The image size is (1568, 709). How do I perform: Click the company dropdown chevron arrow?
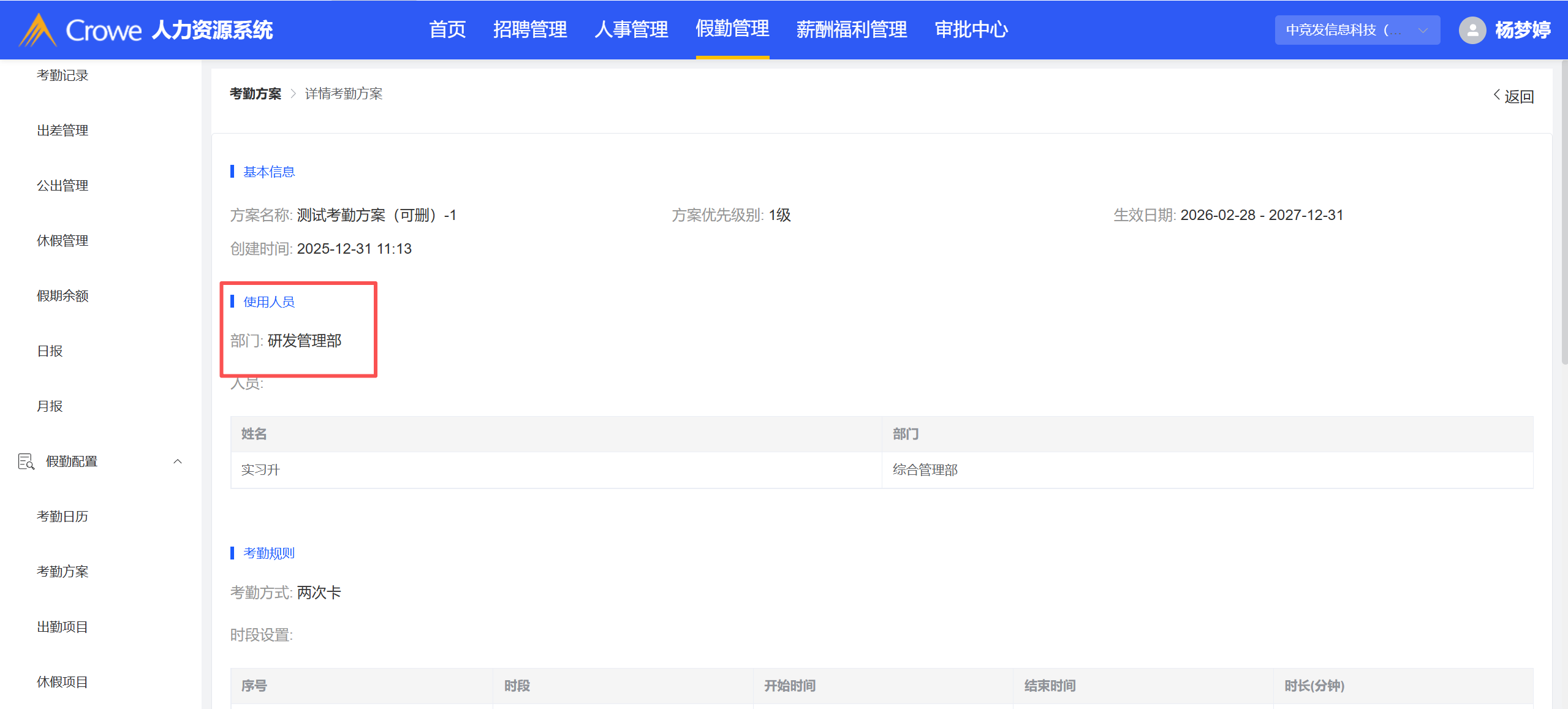pyautogui.click(x=1423, y=30)
